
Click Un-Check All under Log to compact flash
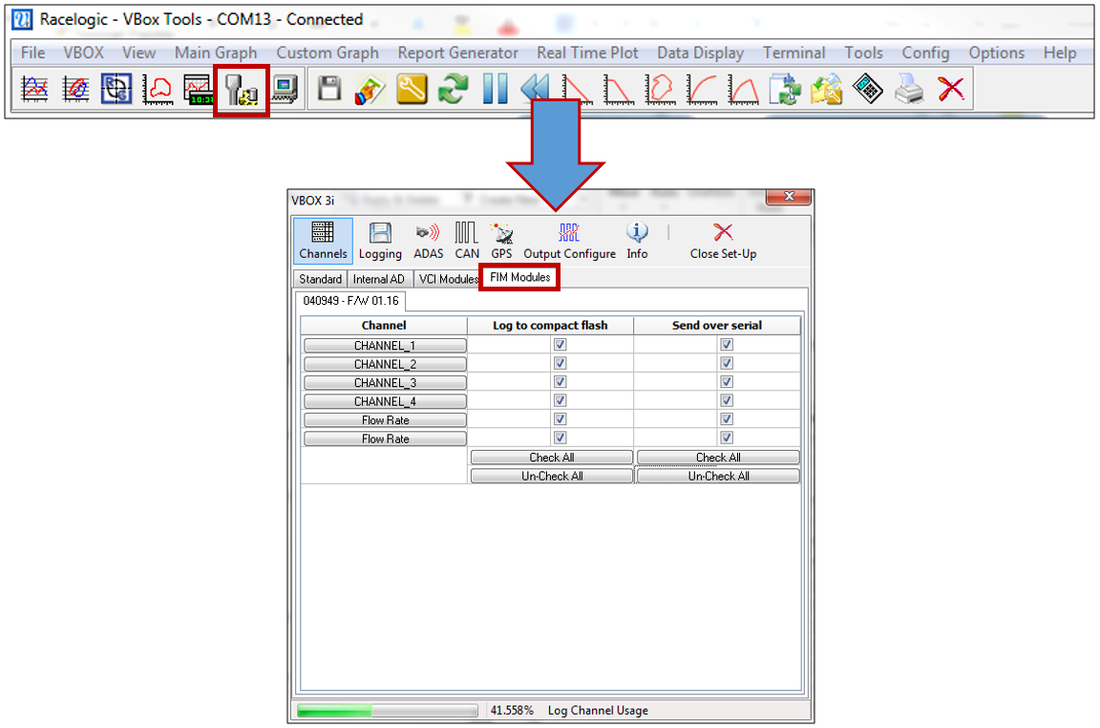[x=551, y=476]
